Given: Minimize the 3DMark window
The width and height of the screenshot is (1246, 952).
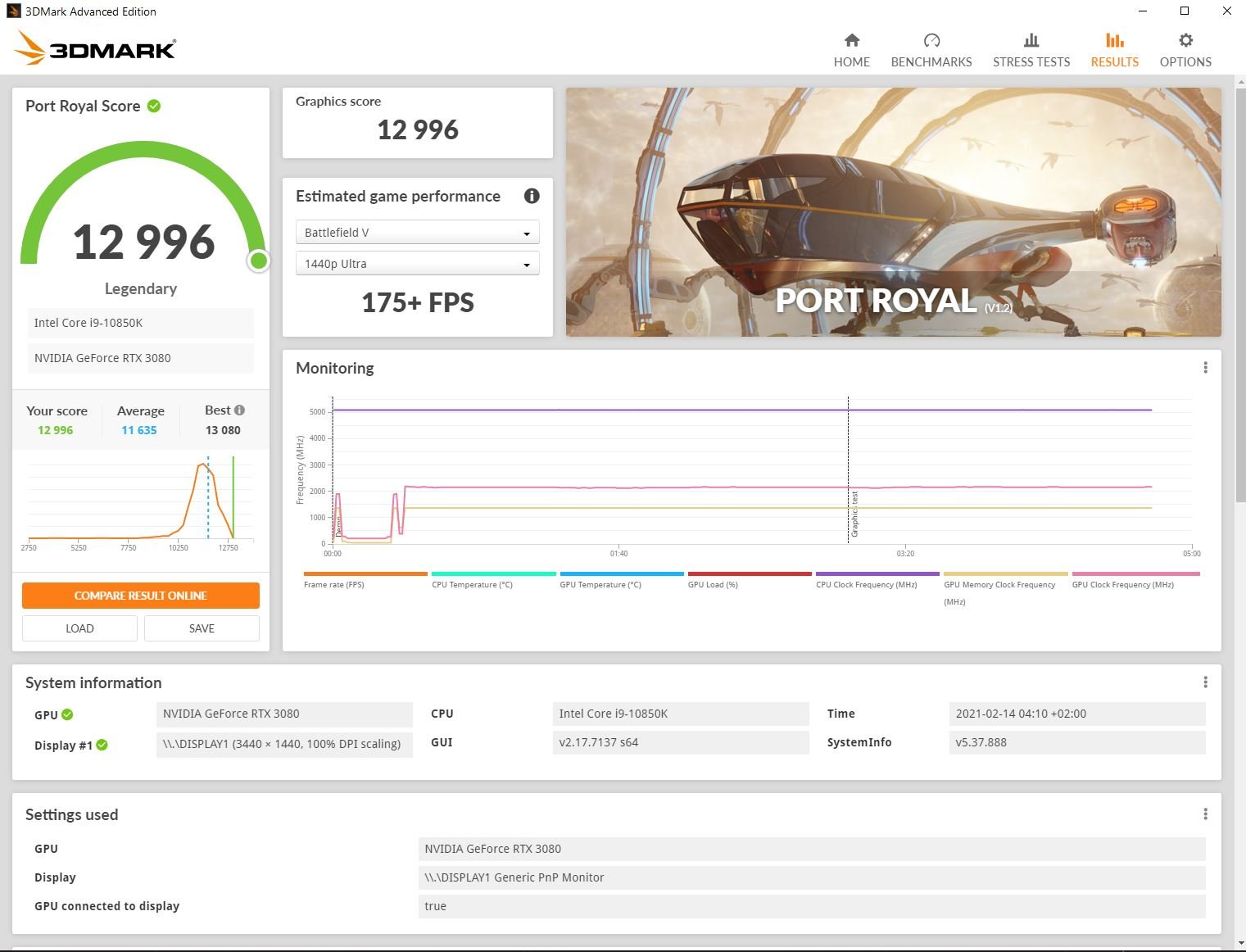Looking at the screenshot, I should [x=1143, y=11].
